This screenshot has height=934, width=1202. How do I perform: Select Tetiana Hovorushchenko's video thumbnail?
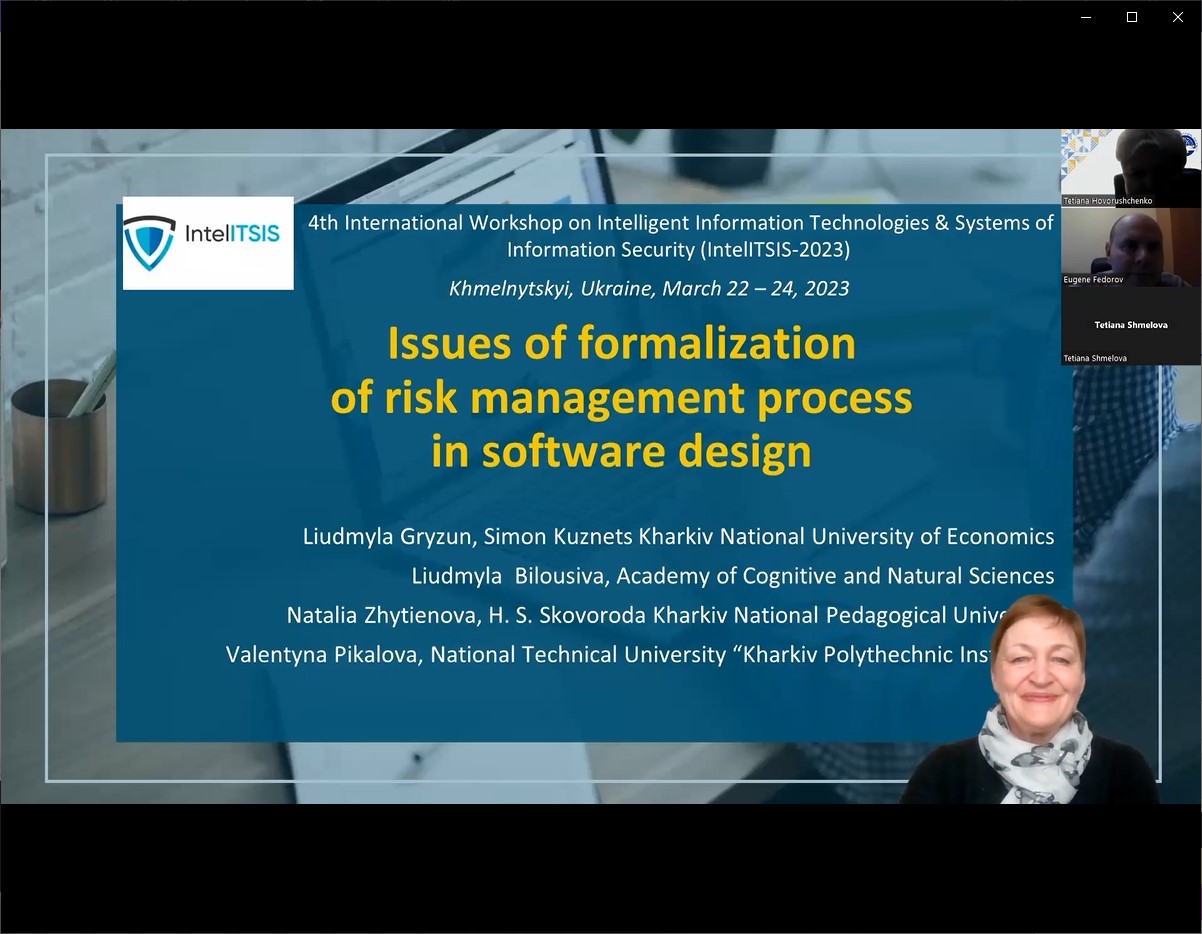pos(1130,163)
